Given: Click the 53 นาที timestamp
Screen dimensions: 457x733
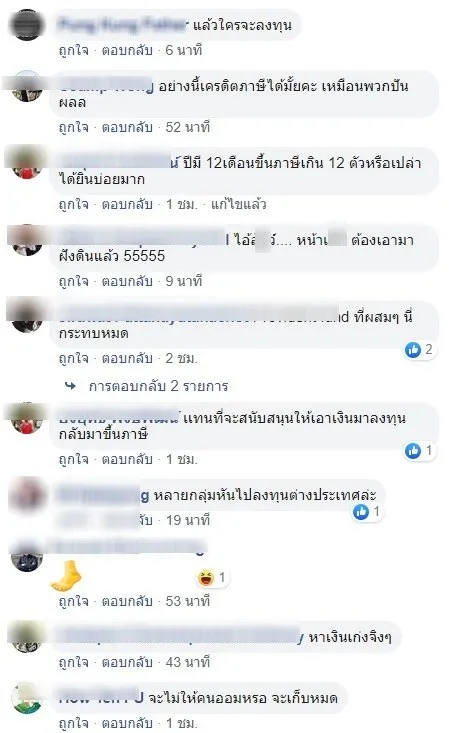Looking at the screenshot, I should tap(188, 601).
